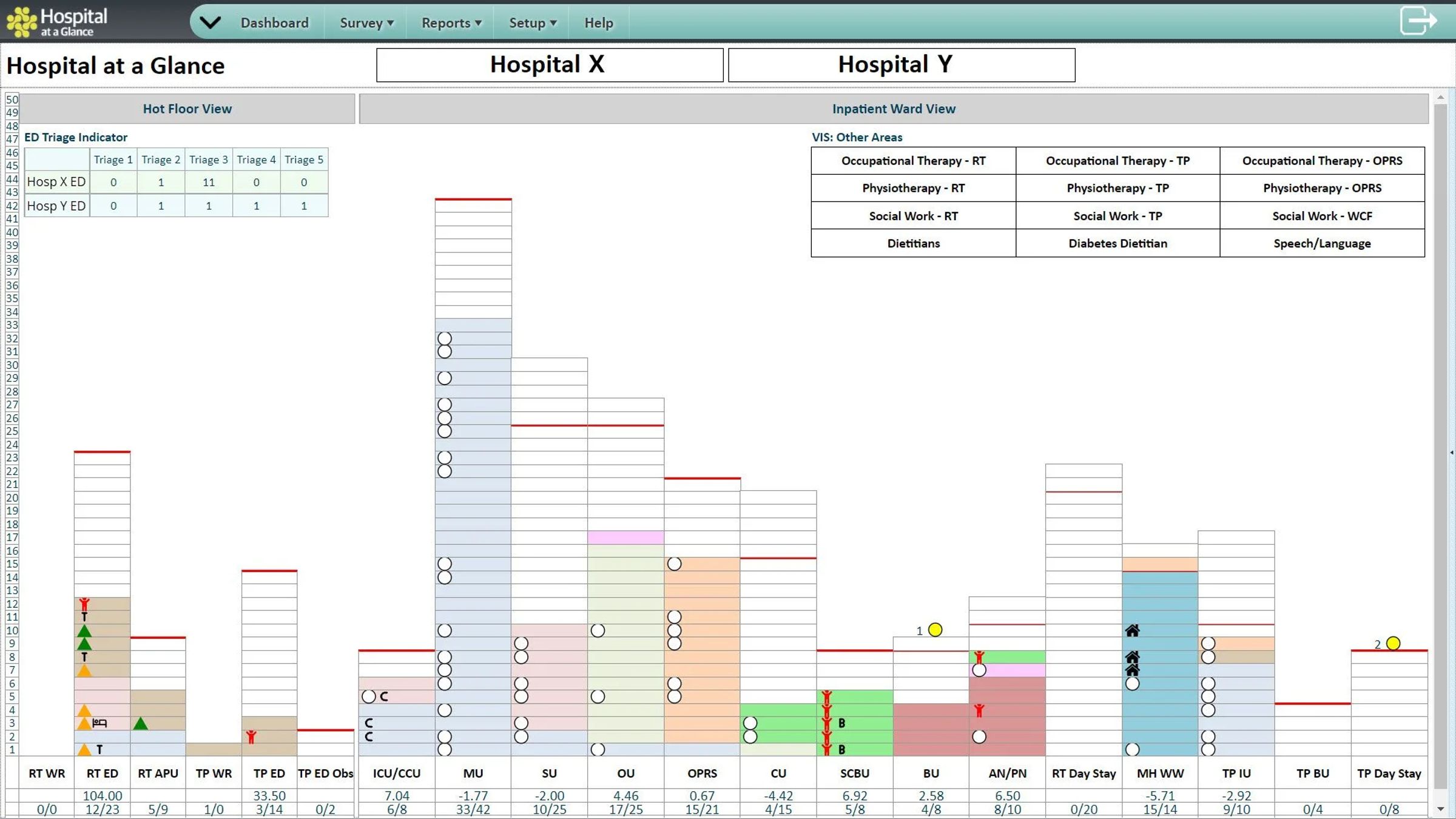Open the Setup menu
Screen dimensions: 1456x819
[532, 23]
